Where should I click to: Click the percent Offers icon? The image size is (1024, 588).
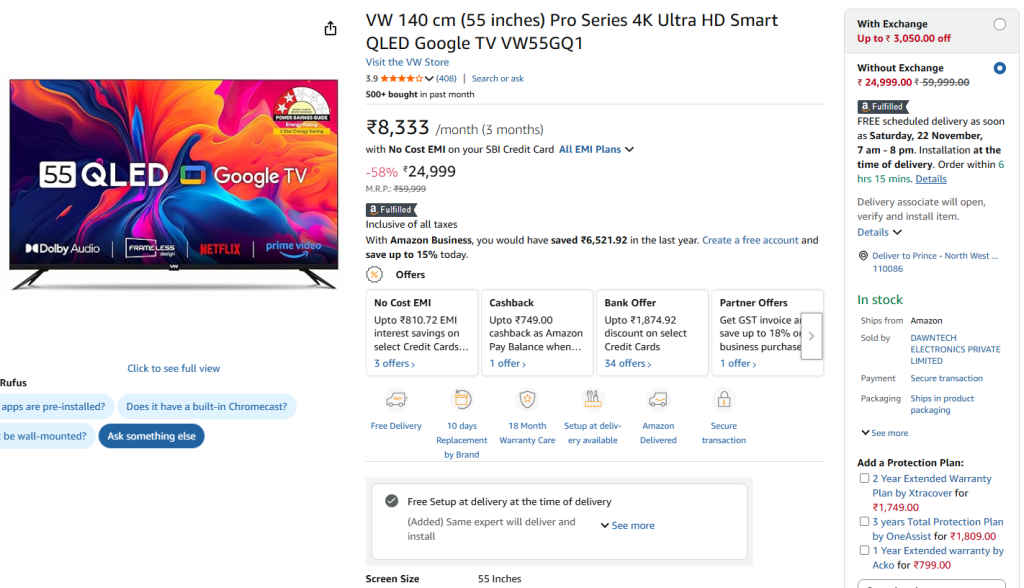click(374, 274)
